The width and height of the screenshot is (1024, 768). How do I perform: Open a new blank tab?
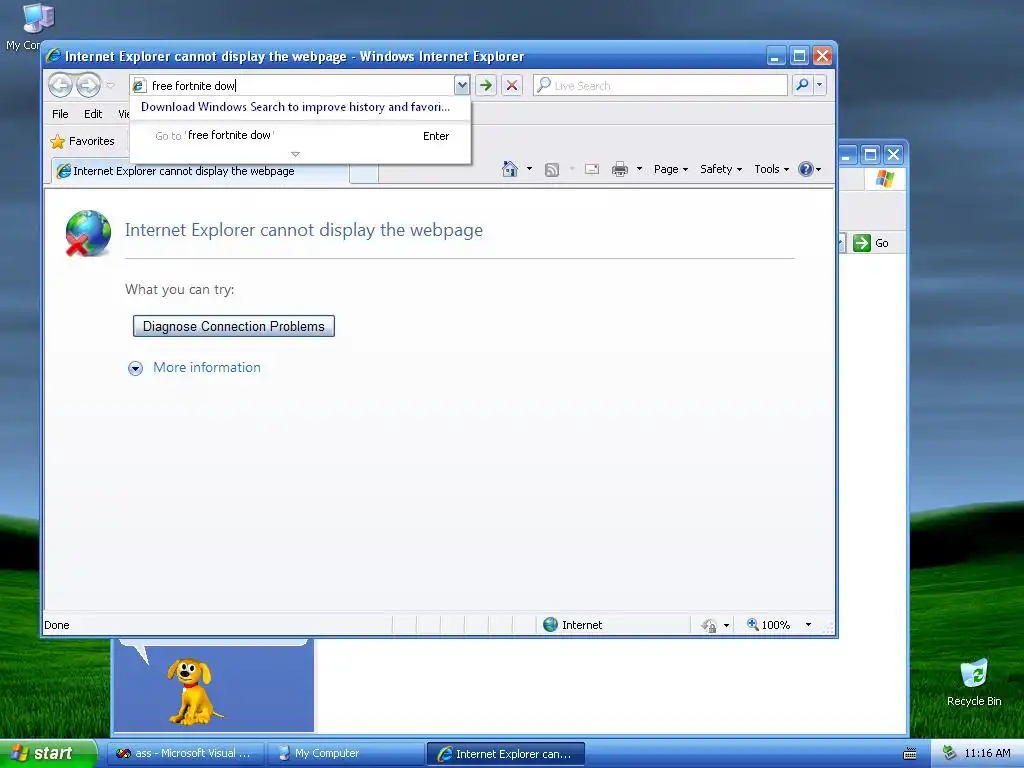(x=364, y=173)
